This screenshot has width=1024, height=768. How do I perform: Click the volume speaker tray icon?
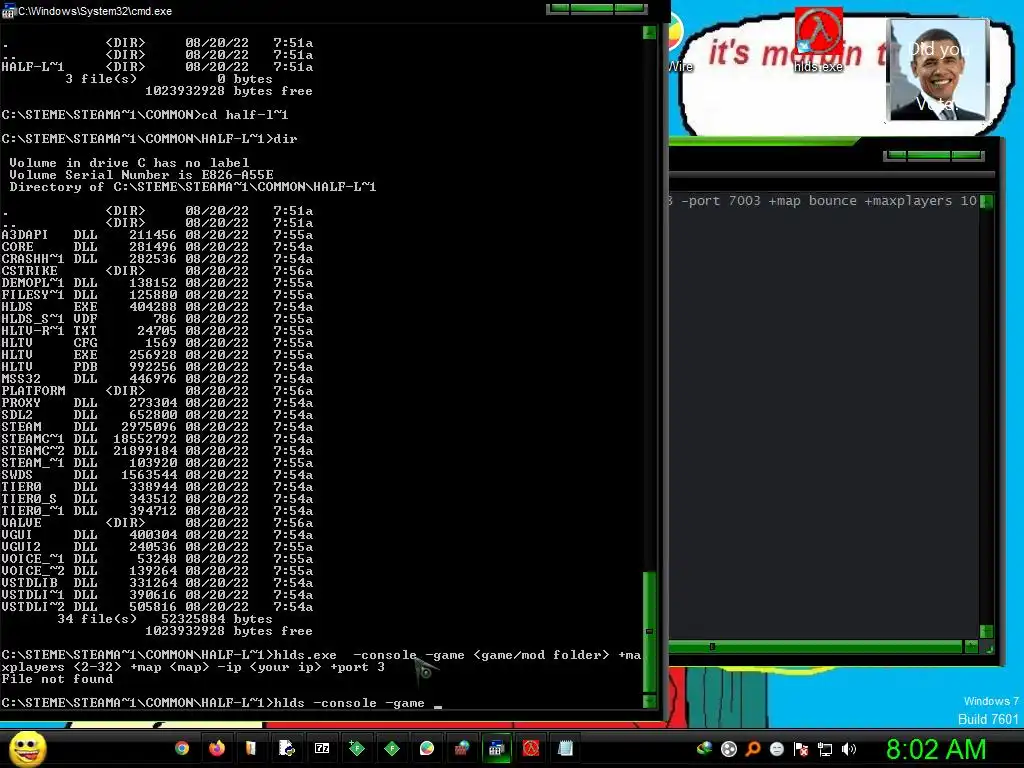[x=849, y=749]
